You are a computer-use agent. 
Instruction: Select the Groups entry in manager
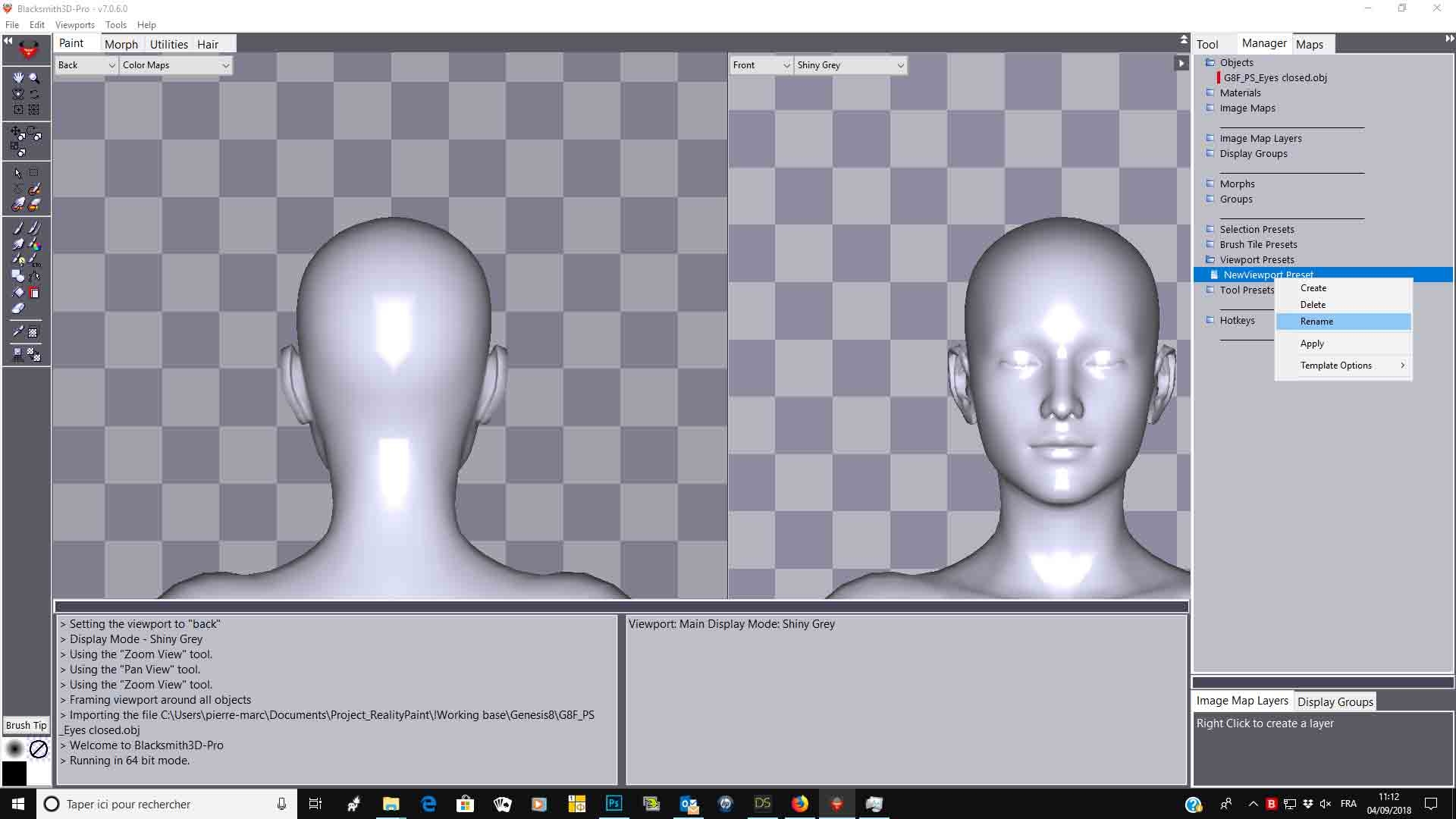coord(1236,199)
